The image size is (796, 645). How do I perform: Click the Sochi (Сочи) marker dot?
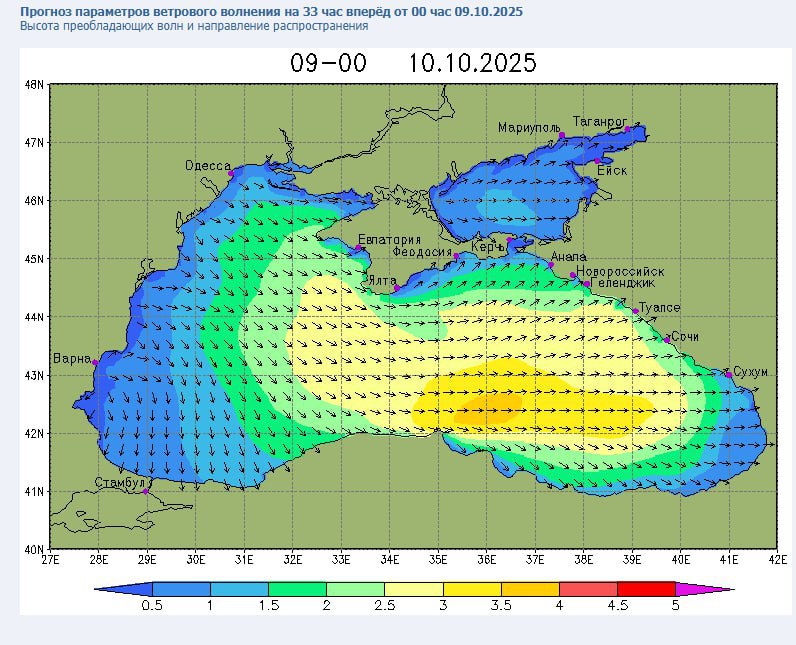667,340
